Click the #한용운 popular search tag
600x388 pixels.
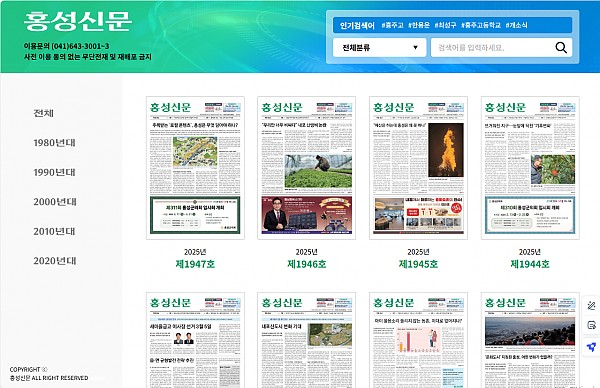click(419, 25)
